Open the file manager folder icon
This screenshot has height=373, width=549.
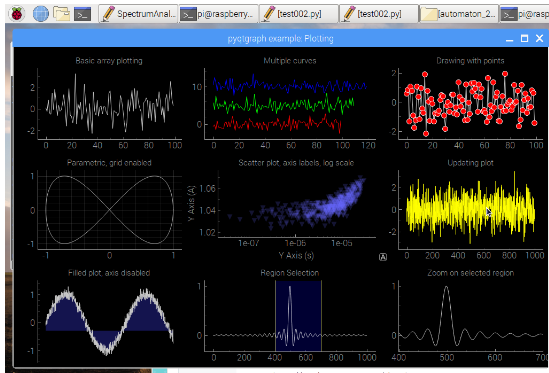point(61,14)
